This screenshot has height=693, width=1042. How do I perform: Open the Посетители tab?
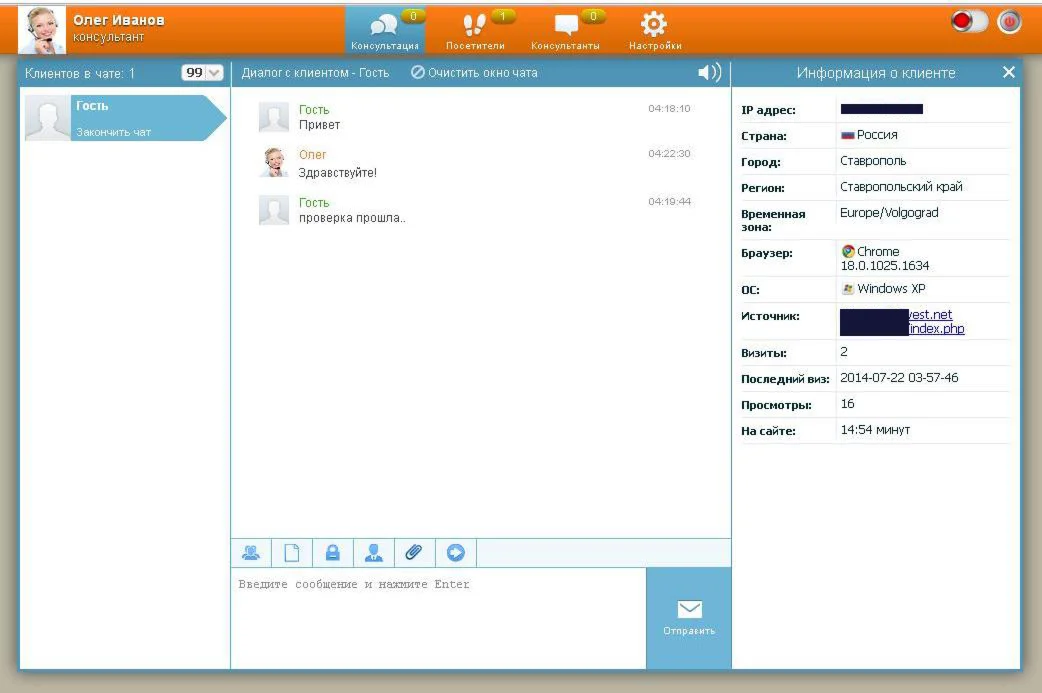[x=475, y=30]
